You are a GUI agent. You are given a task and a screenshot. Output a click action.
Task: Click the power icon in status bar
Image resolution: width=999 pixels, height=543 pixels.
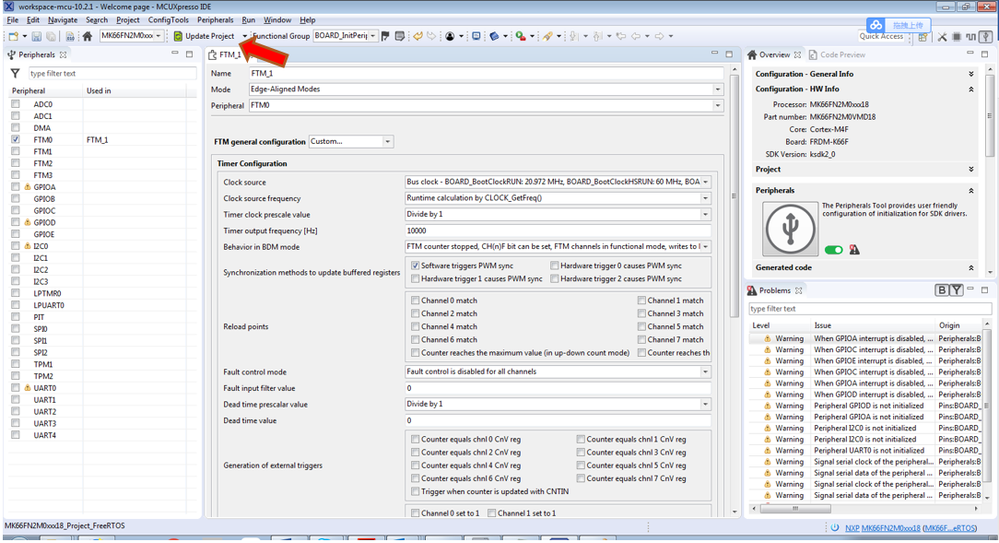[835, 528]
